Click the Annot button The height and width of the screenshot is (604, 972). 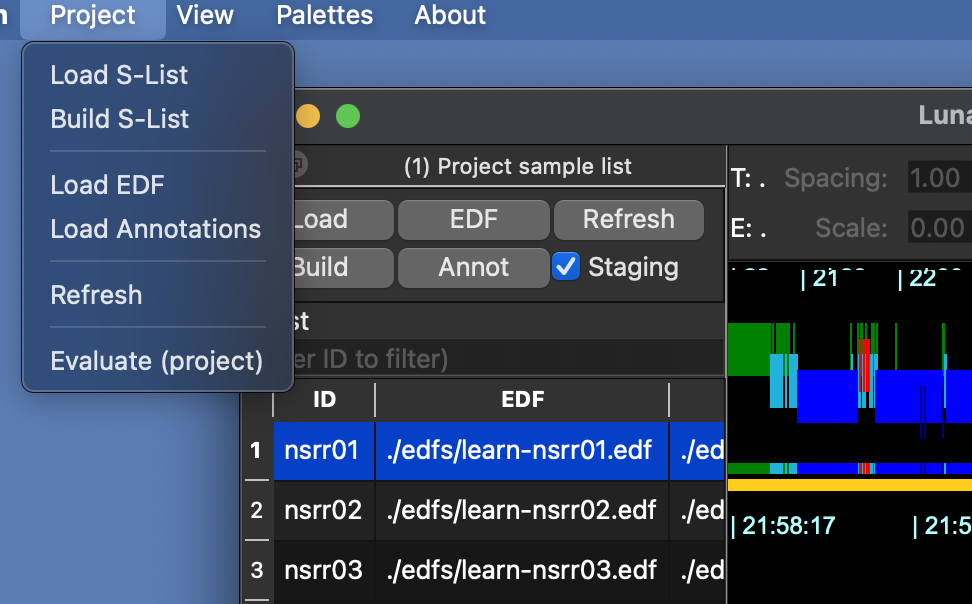[x=473, y=267]
